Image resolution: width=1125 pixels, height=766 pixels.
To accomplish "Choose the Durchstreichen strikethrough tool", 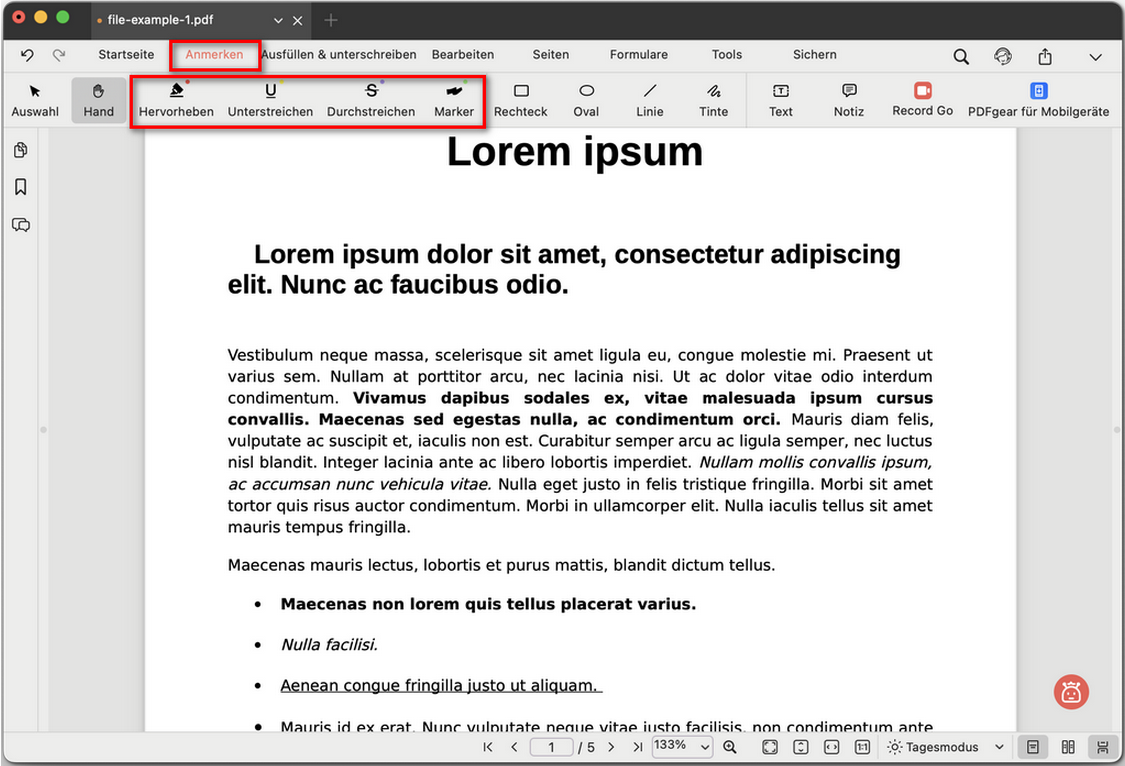I will click(x=371, y=100).
